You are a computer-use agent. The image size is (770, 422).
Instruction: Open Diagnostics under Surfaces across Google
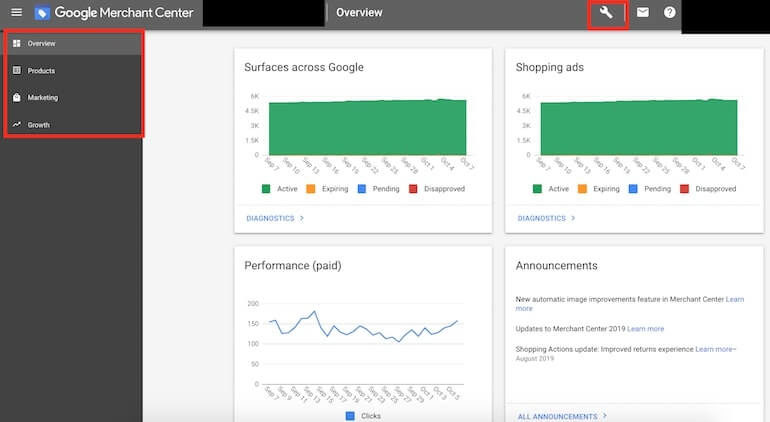click(274, 217)
